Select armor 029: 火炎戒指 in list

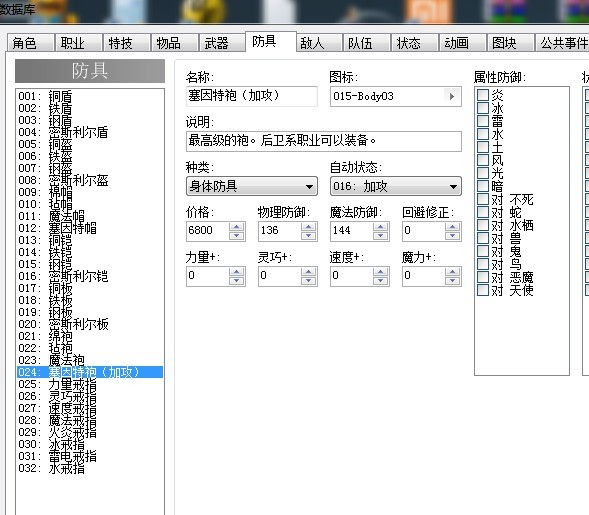pyautogui.click(x=90, y=432)
